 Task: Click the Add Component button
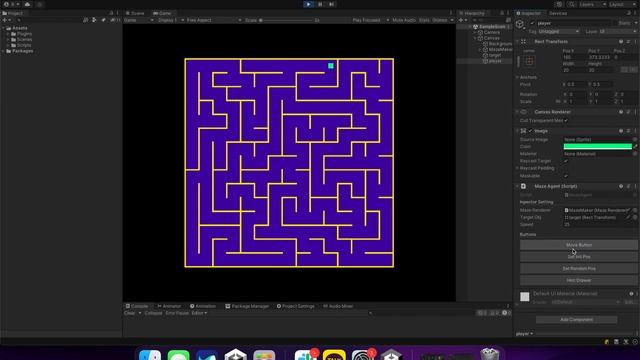(x=576, y=320)
